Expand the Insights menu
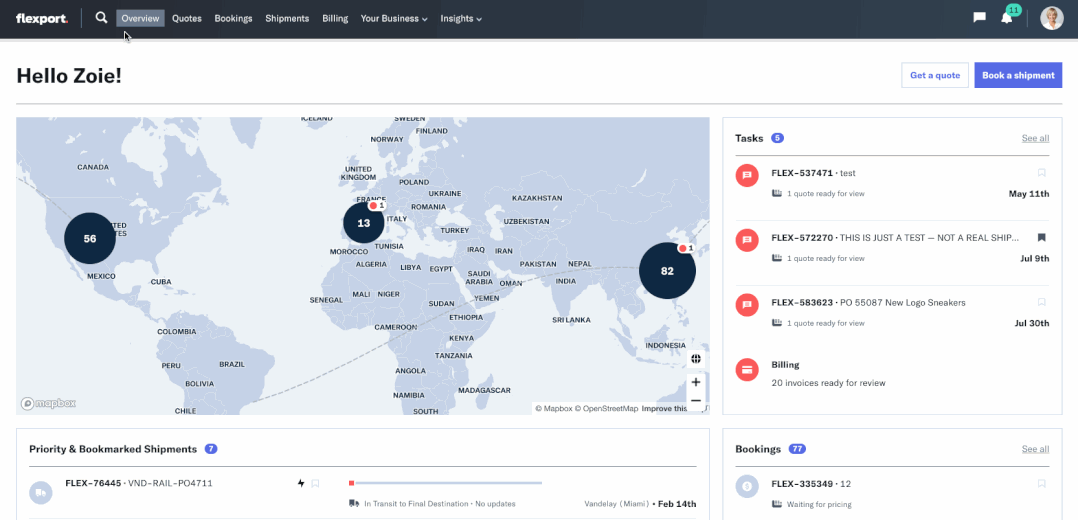1078x520 pixels. pos(461,18)
